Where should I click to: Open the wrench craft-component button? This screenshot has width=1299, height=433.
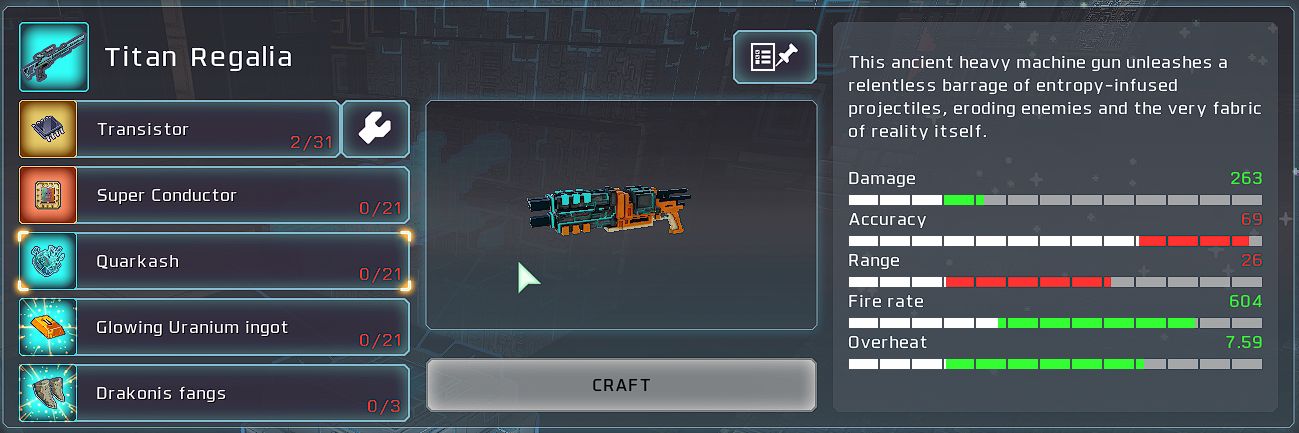point(375,129)
